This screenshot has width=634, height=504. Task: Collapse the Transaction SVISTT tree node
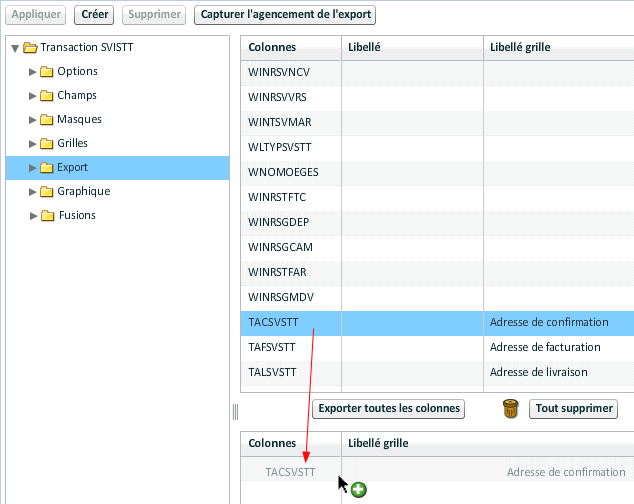(14, 48)
